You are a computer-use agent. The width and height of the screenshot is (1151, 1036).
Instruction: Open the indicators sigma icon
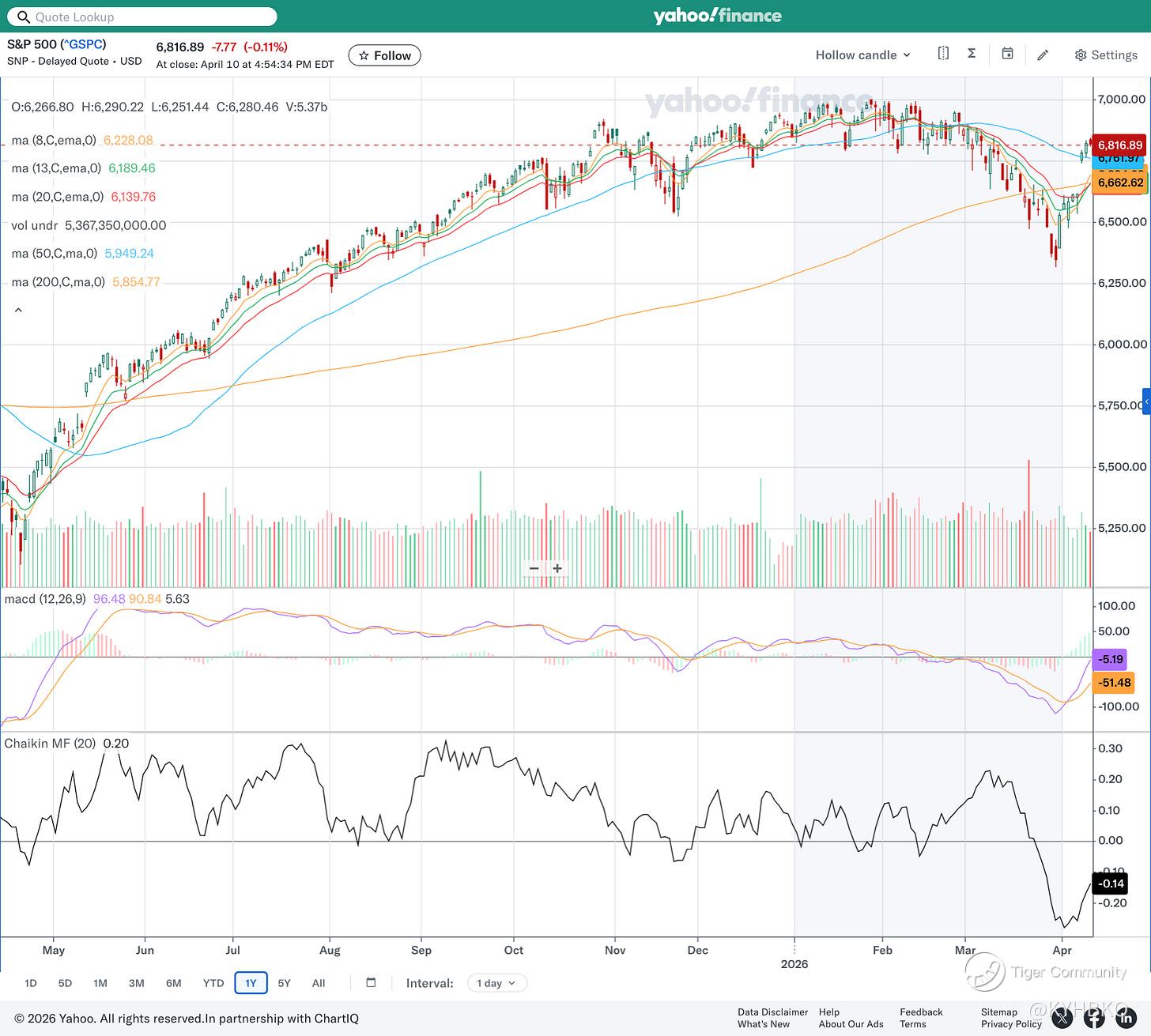(x=972, y=54)
